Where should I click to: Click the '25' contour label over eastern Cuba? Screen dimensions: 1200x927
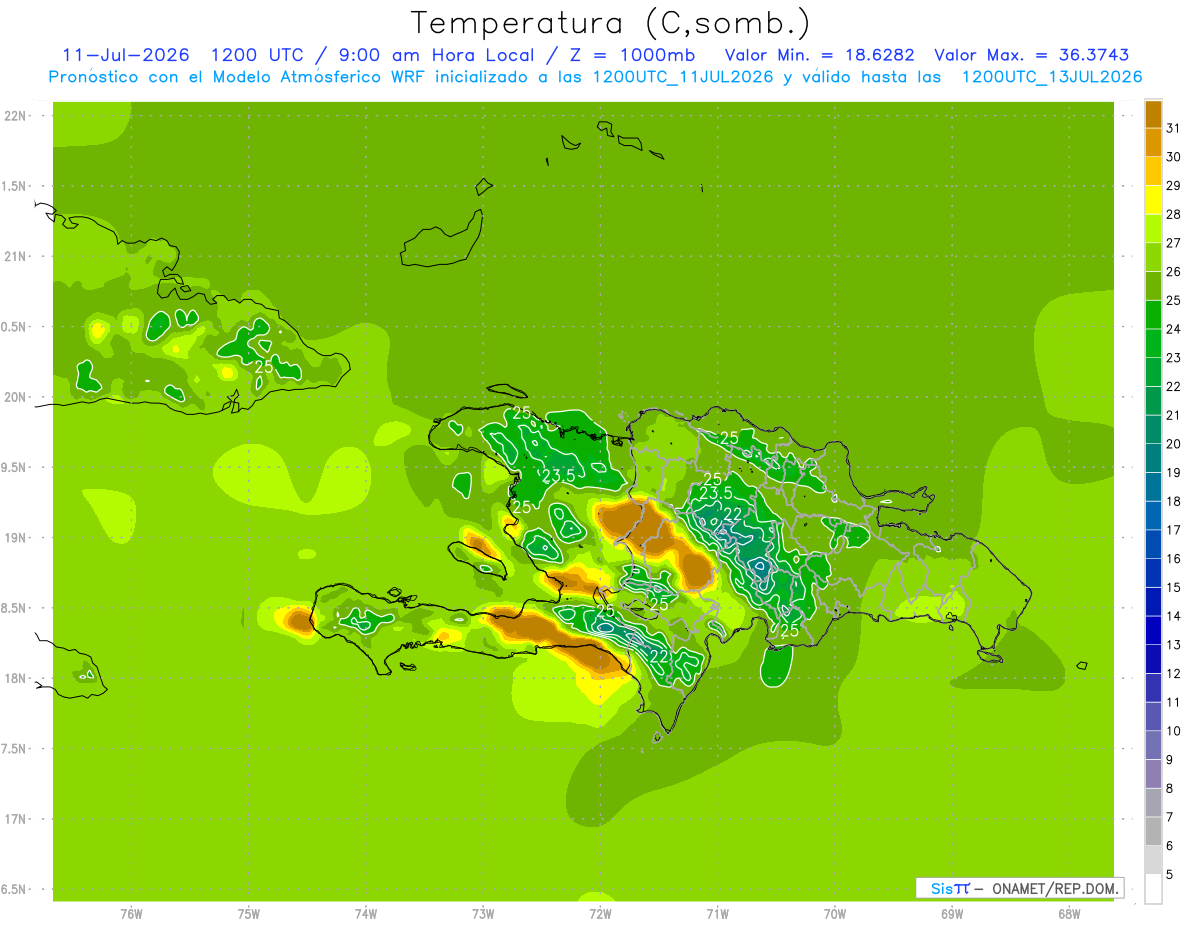coord(264,367)
